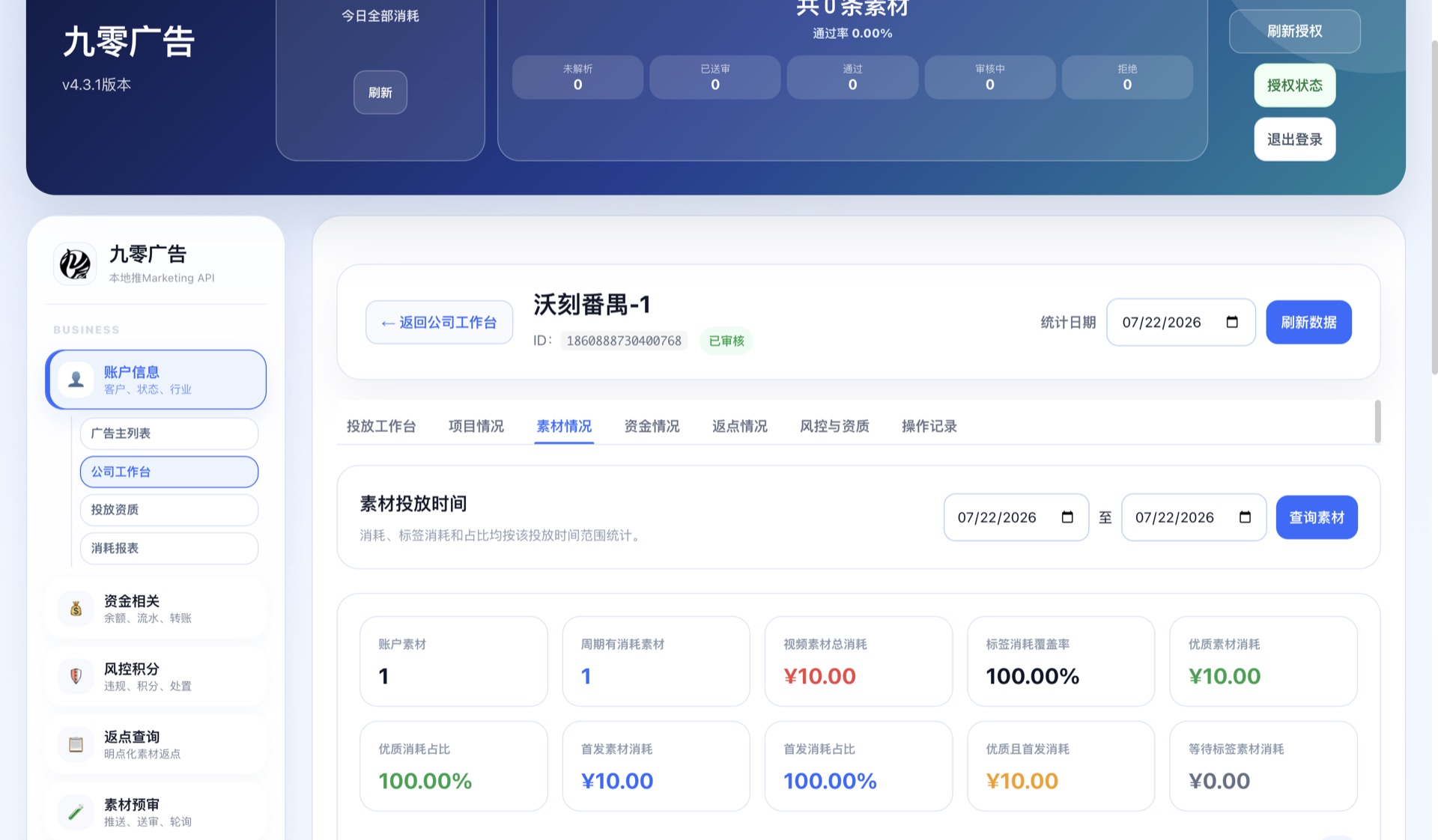Click the 账户素材 stat card
The height and width of the screenshot is (840, 1438).
(454, 661)
